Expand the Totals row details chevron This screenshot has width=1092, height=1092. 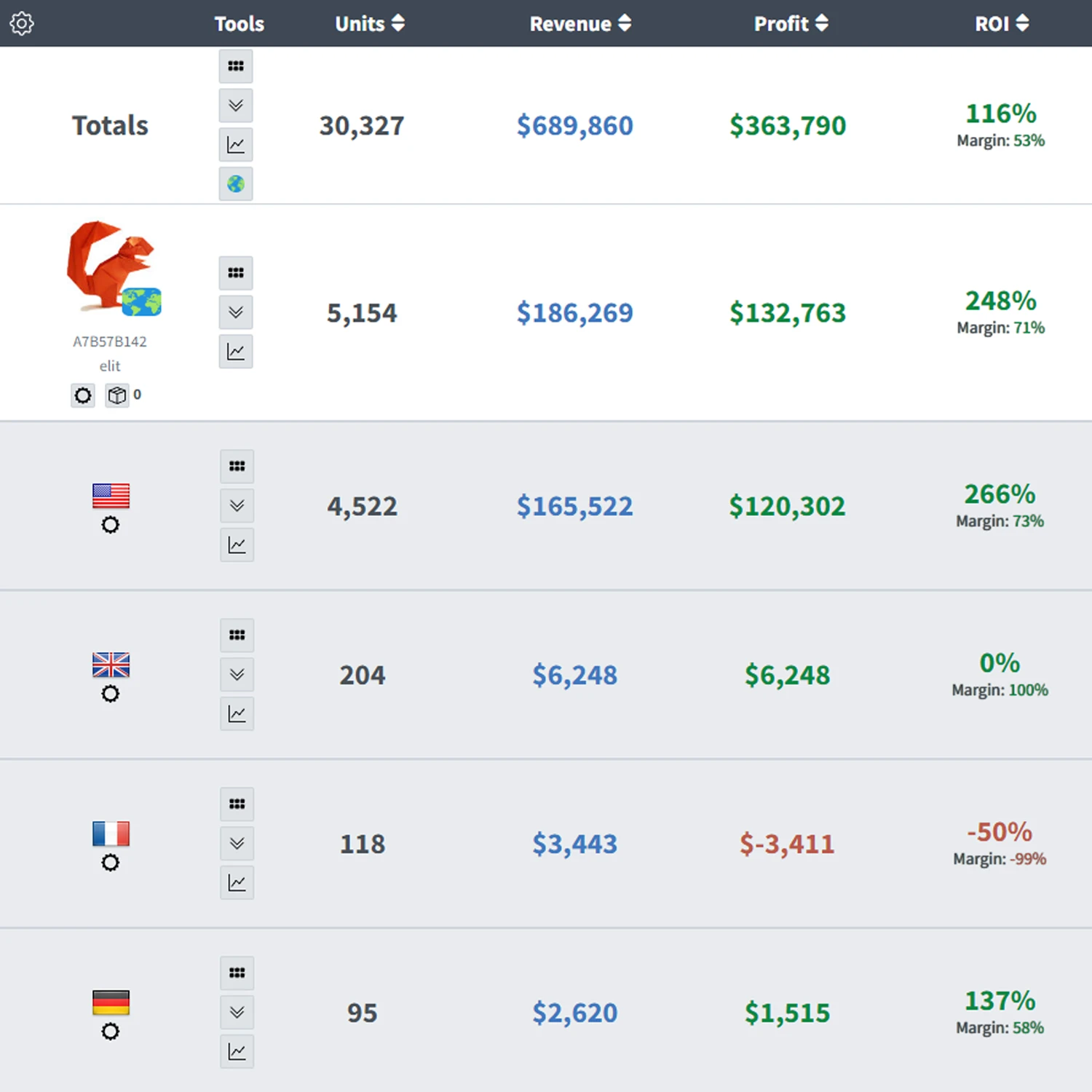click(236, 106)
